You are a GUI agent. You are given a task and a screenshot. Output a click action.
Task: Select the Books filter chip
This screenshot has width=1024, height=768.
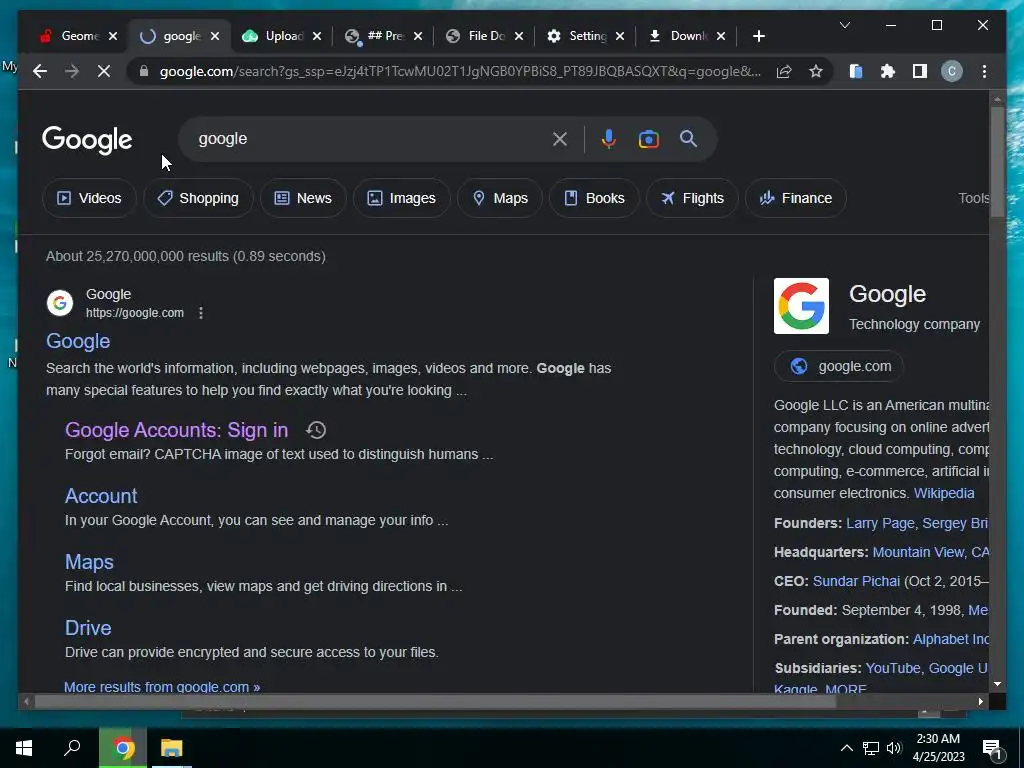(594, 198)
